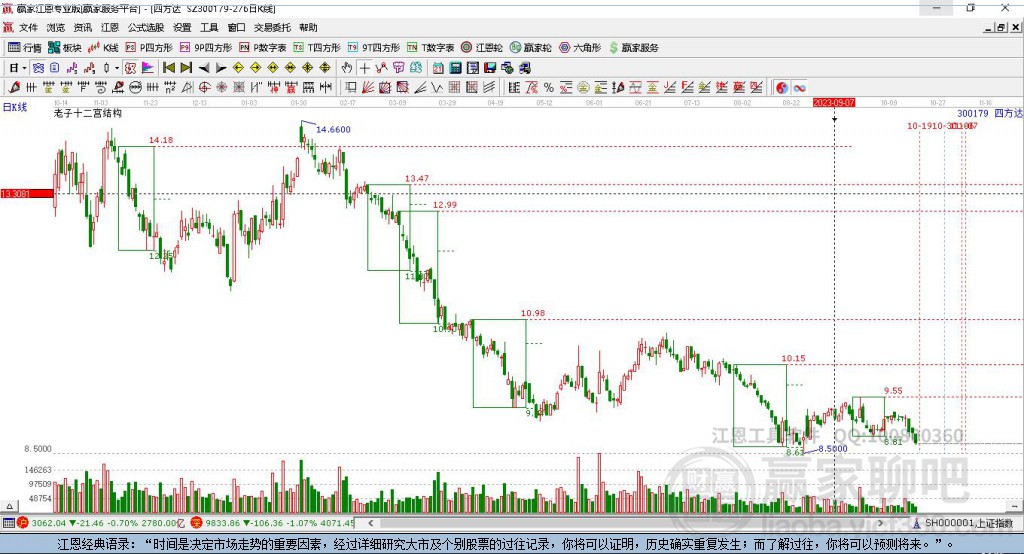
Task: Open the 板块 sectors view
Action: (64, 48)
